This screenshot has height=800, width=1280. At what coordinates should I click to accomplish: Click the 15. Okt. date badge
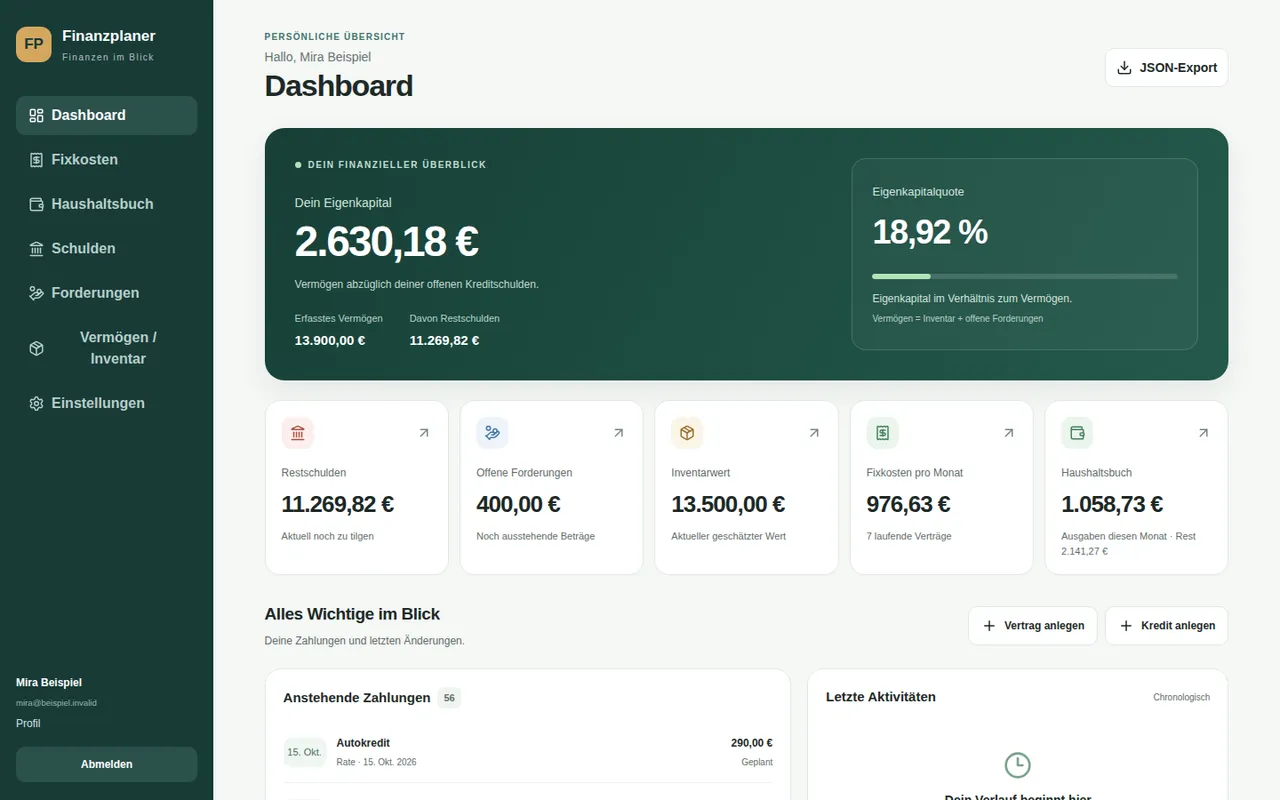304,752
